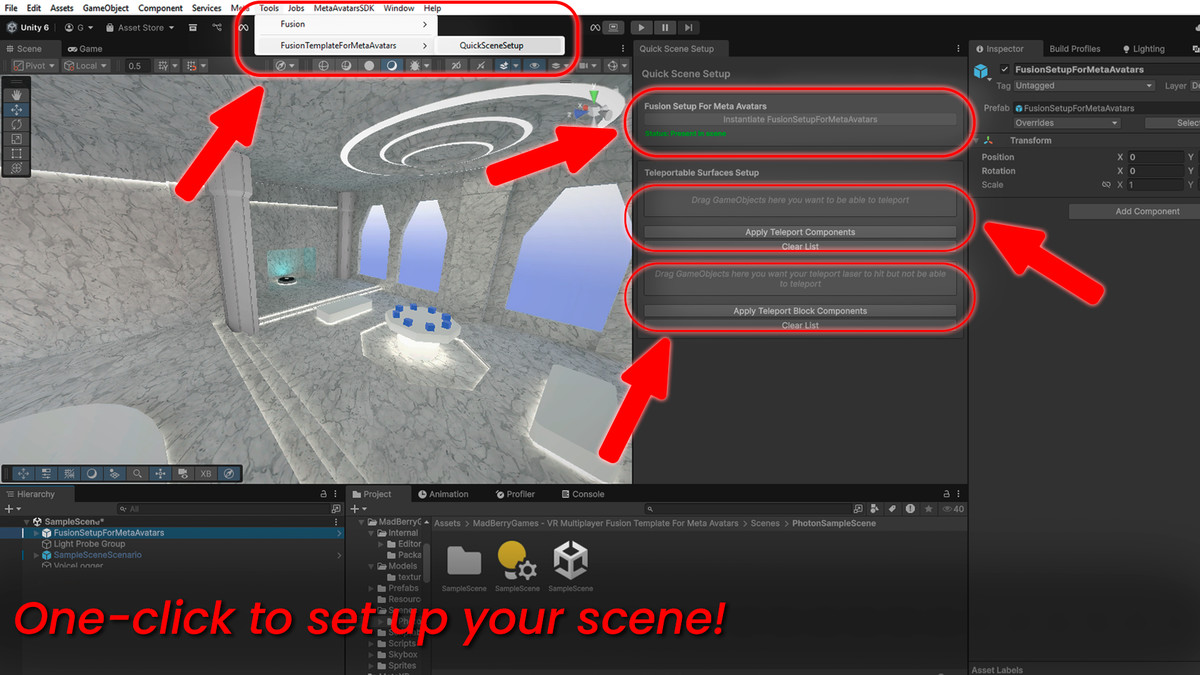Switch to the Console tab
The height and width of the screenshot is (675, 1200).
coord(581,494)
